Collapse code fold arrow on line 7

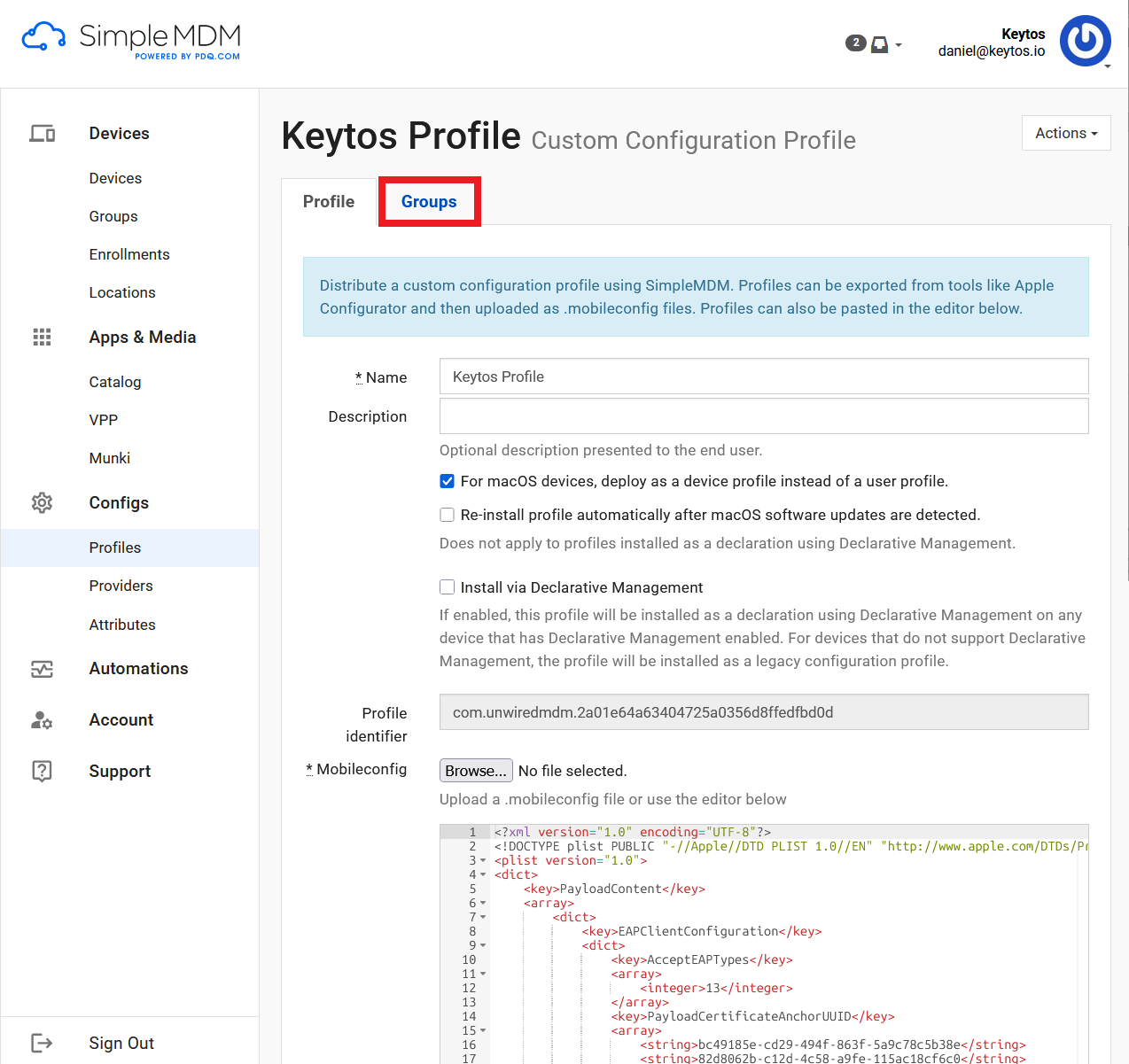(x=483, y=918)
